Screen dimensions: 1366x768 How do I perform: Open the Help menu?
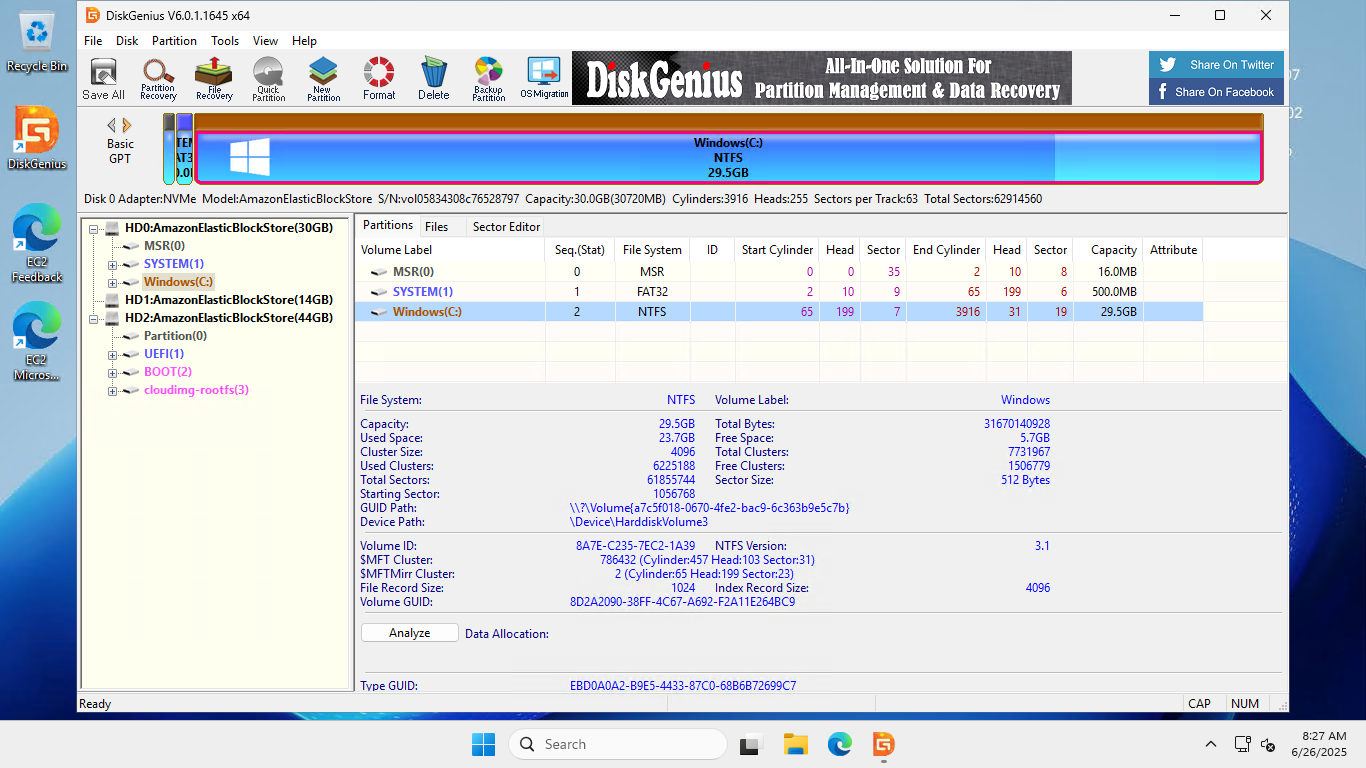point(304,41)
